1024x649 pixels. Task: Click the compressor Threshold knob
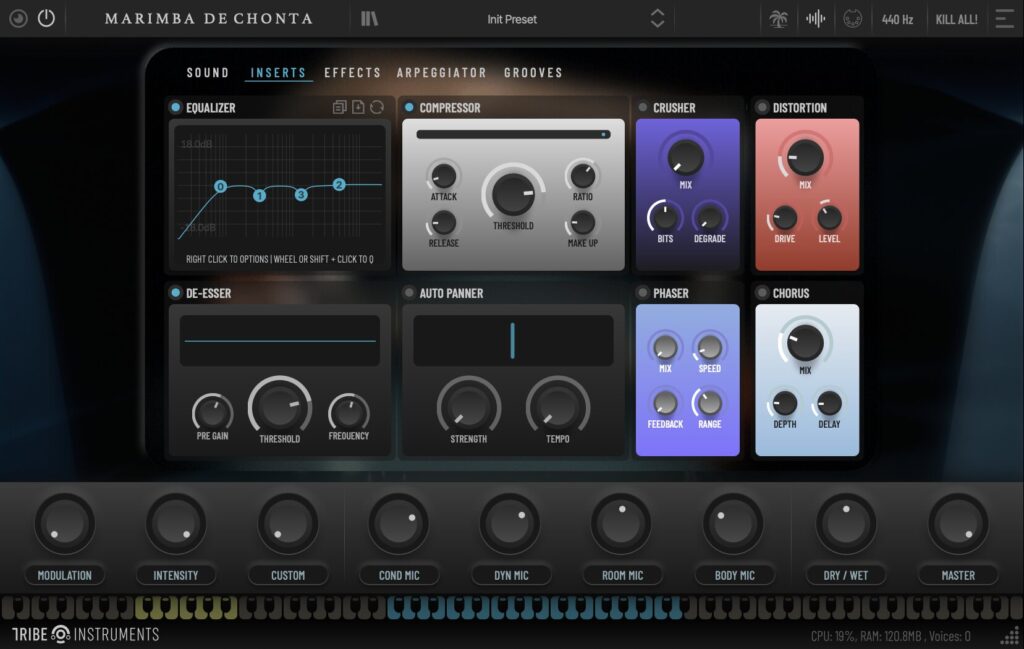(513, 194)
